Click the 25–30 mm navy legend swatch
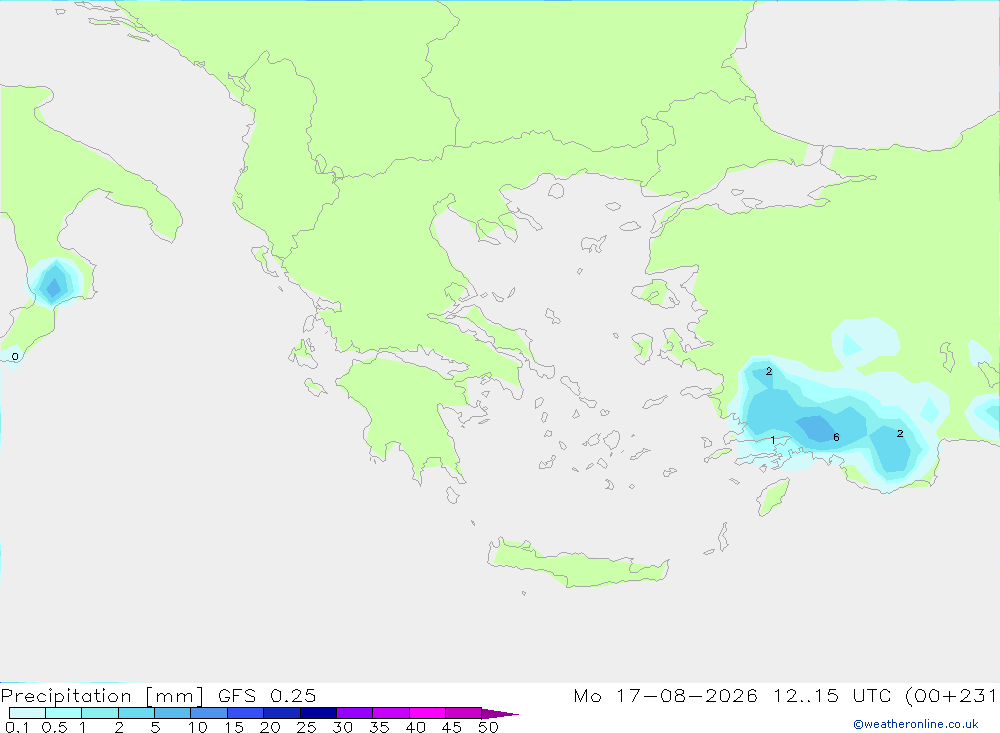 [318, 713]
